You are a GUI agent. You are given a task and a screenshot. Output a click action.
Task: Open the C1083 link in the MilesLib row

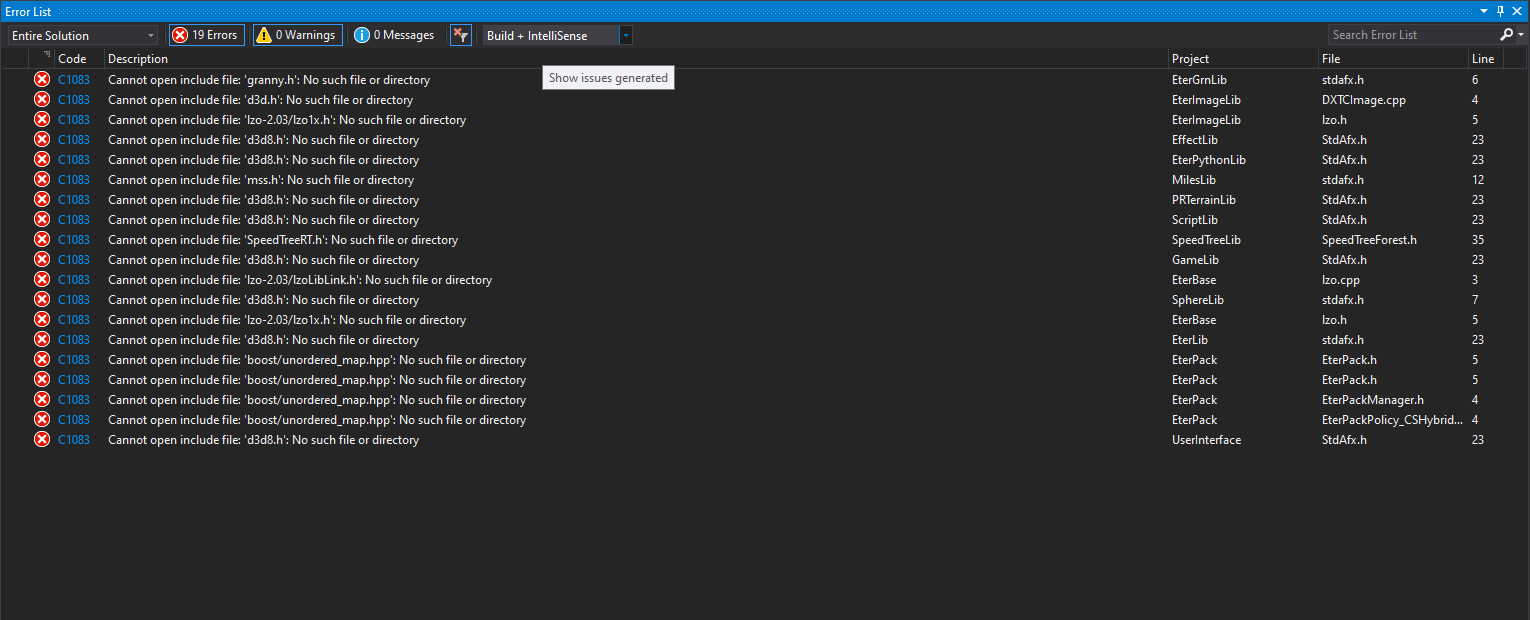[x=74, y=180]
